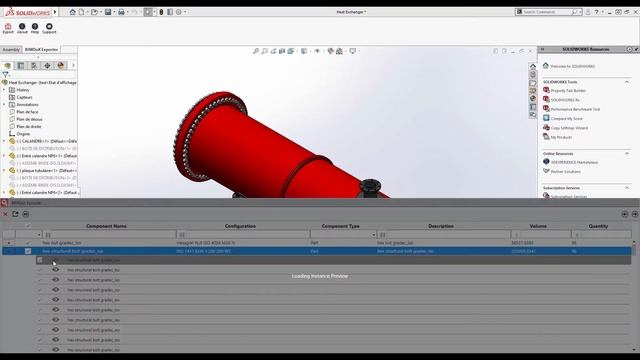
Task: Collapse the Online Resources section
Action: (x=627, y=153)
